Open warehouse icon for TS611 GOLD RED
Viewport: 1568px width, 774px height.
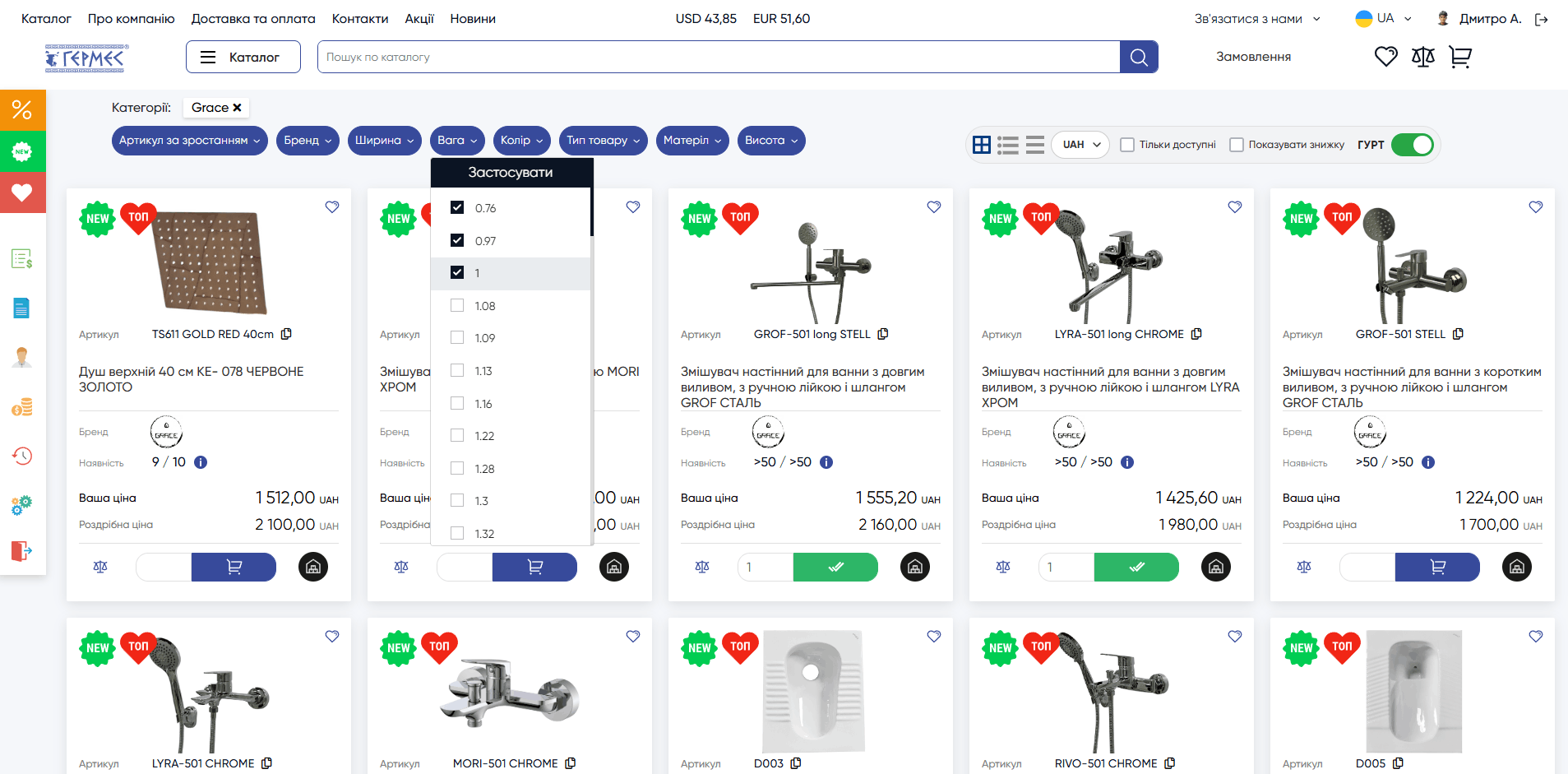(x=313, y=567)
